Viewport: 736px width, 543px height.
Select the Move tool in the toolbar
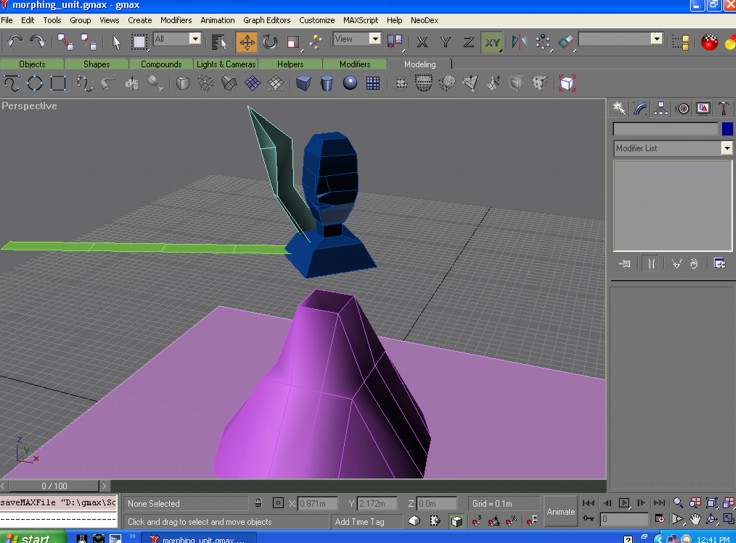246,42
